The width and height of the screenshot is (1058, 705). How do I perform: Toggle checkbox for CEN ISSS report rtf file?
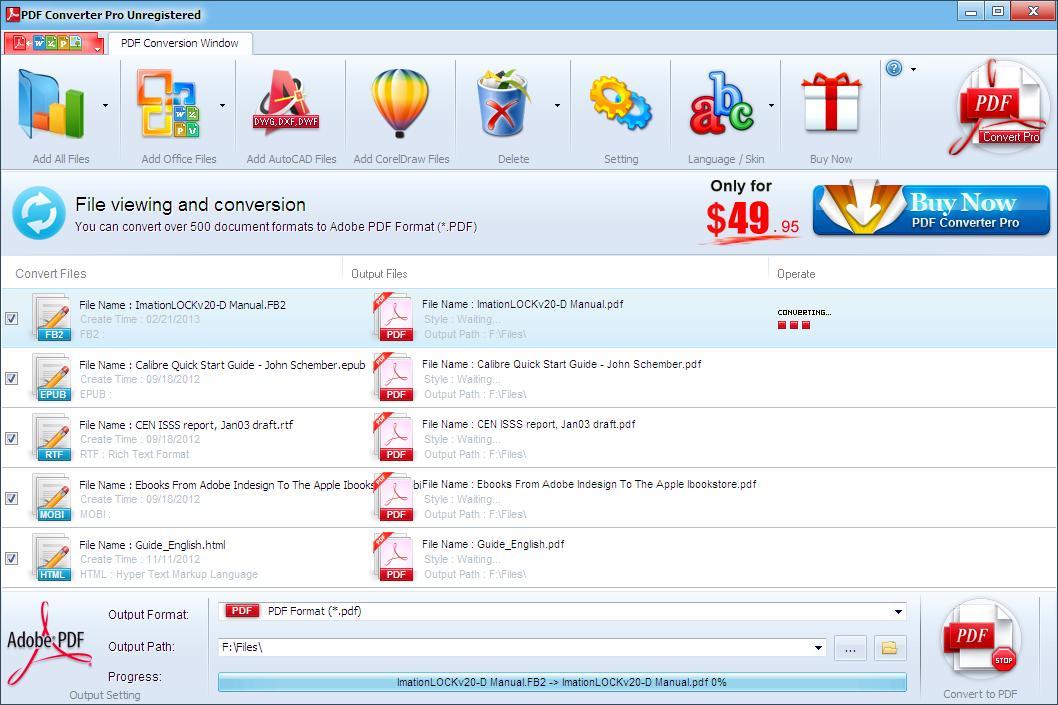11,439
